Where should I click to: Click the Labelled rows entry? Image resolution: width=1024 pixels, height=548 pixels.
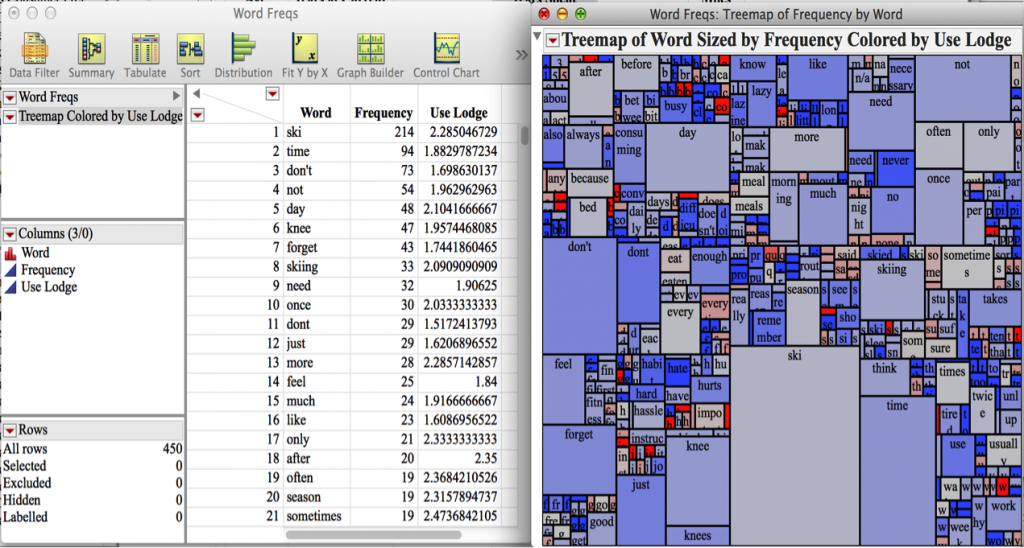[92, 517]
